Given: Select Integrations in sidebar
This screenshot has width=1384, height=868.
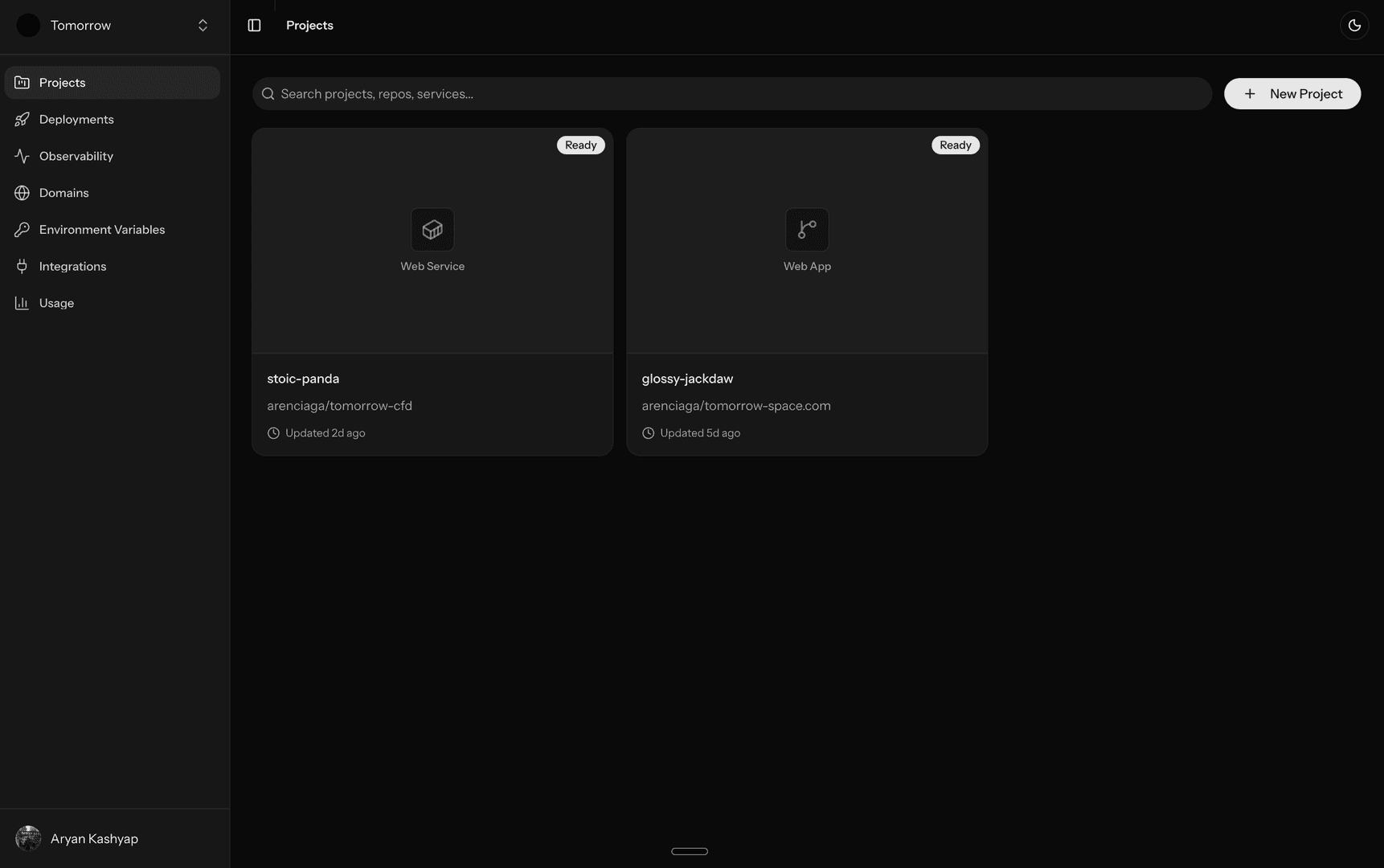Looking at the screenshot, I should (x=113, y=267).
